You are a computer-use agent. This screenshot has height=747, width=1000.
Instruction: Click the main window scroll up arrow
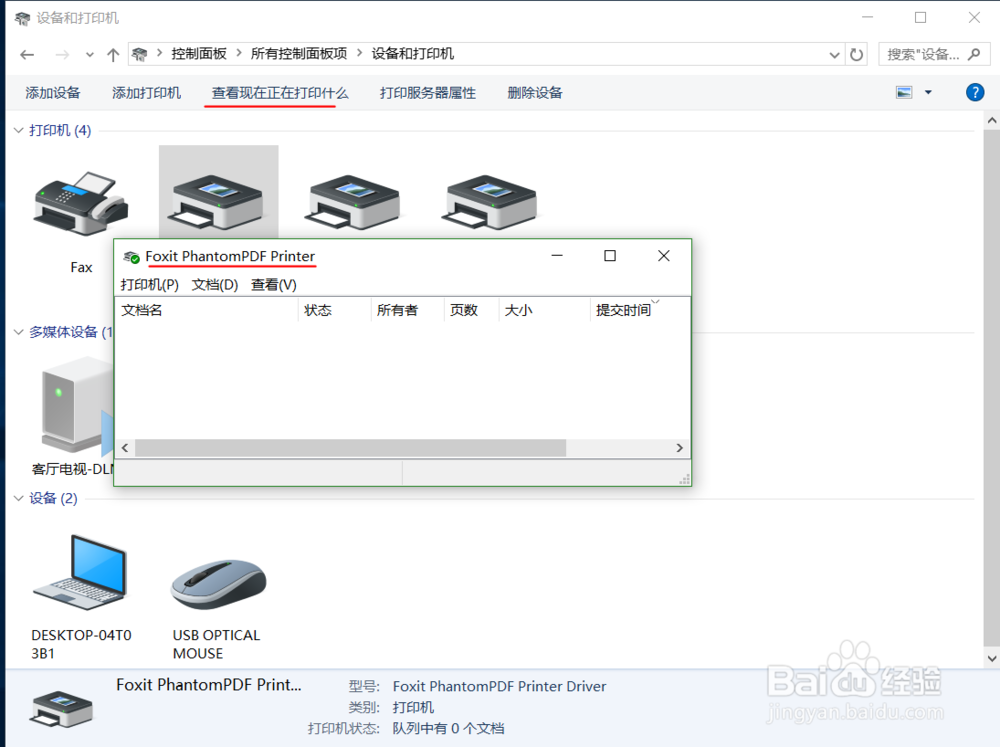coord(992,120)
